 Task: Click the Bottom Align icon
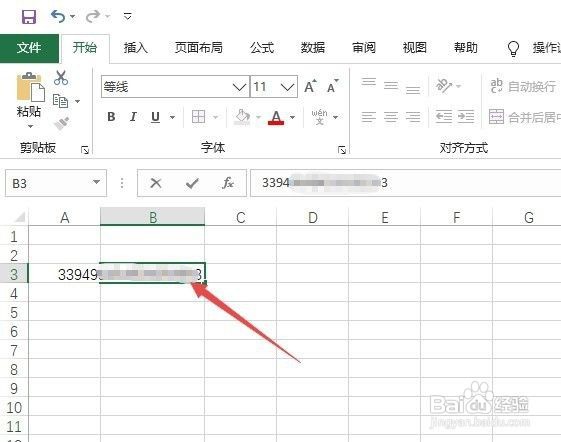coord(413,89)
